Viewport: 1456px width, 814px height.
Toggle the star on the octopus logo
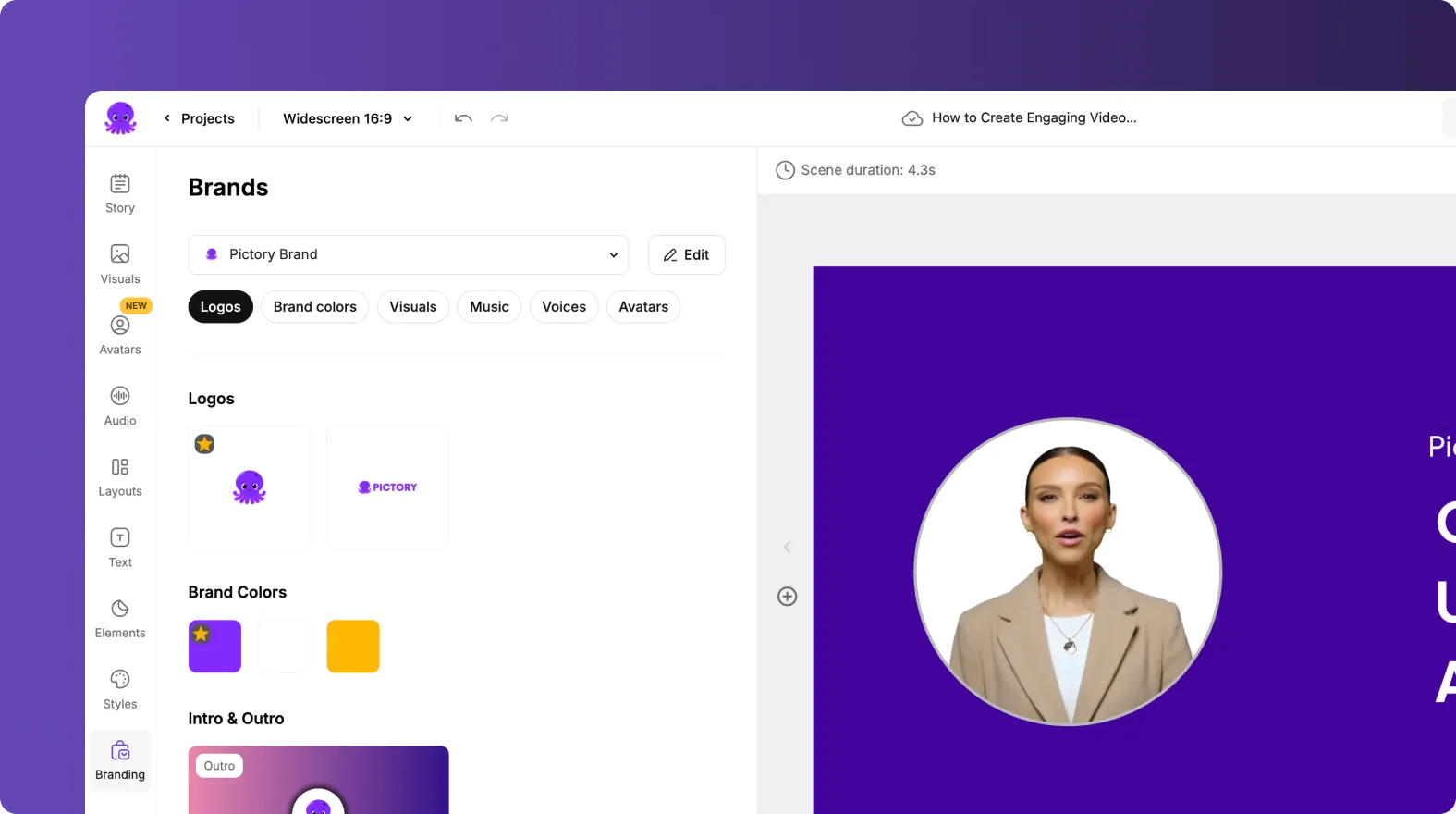point(204,444)
